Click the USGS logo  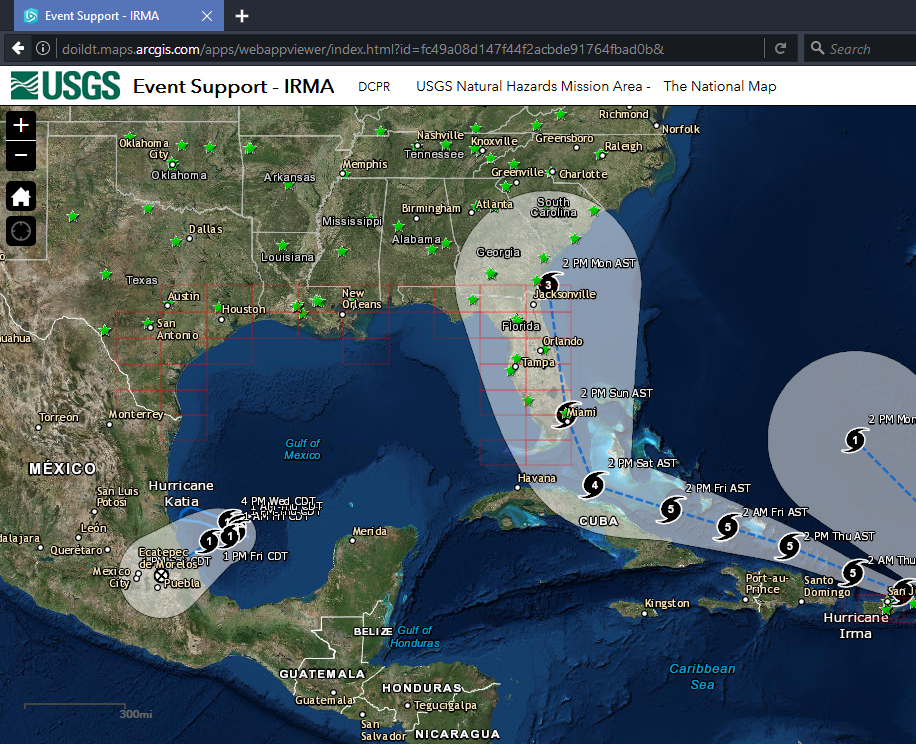[x=65, y=85]
